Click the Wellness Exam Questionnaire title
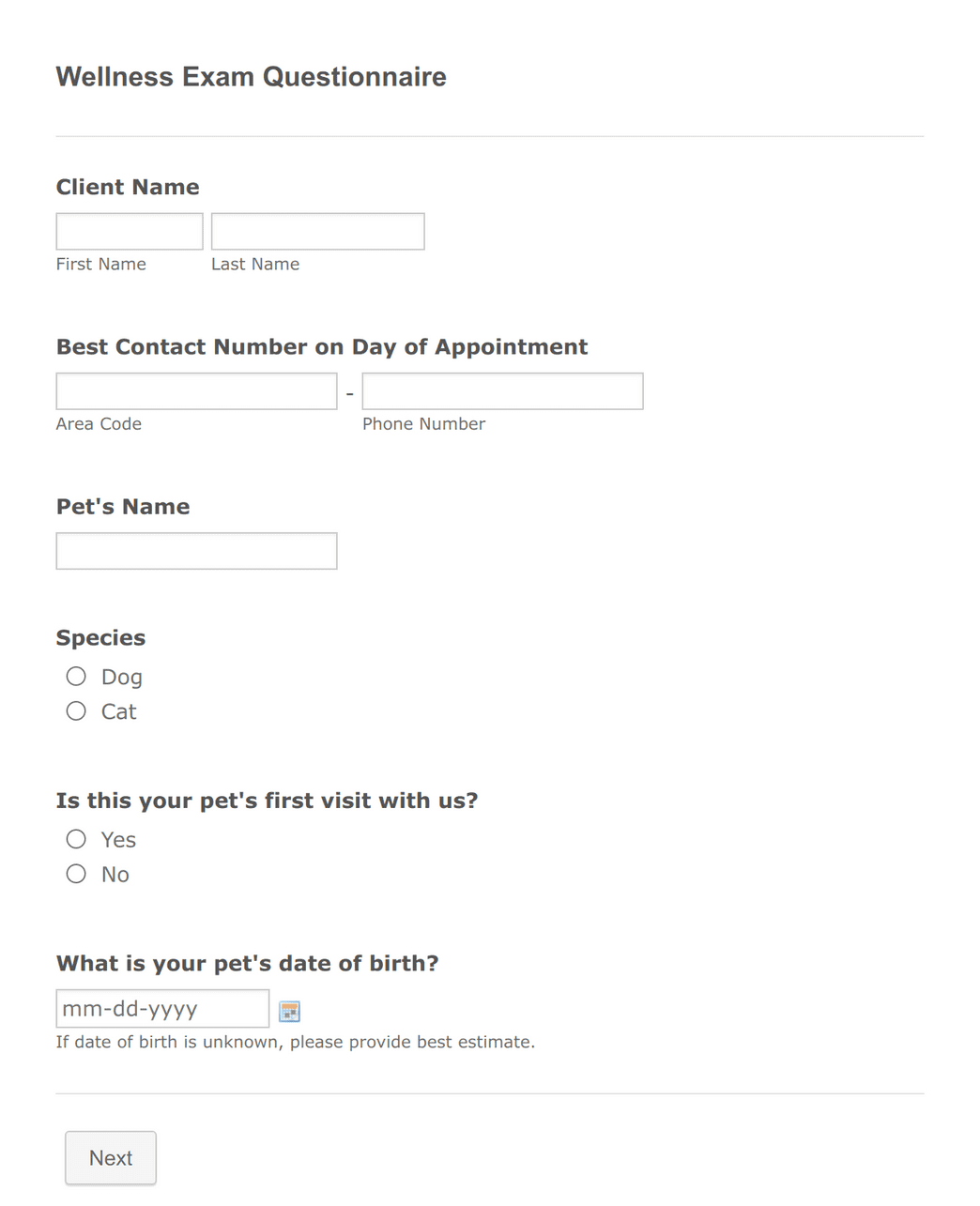The image size is (980, 1206). click(x=252, y=77)
